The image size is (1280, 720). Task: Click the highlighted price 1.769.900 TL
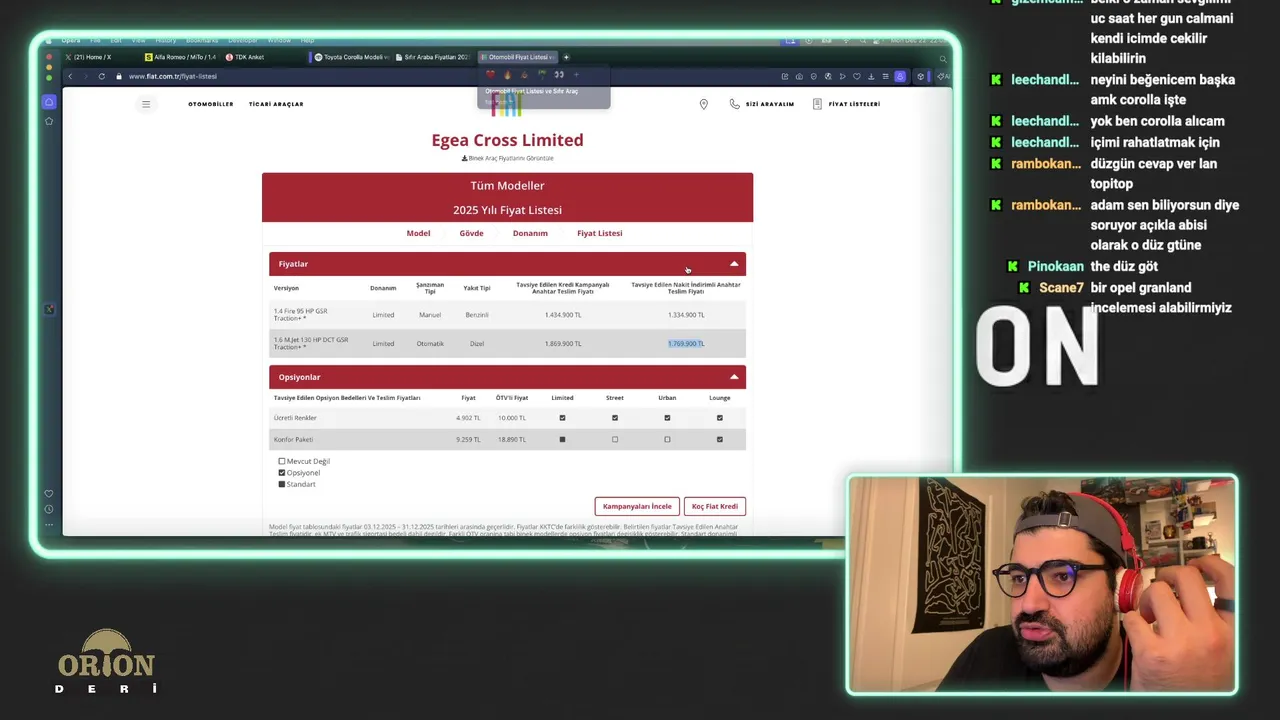pos(686,343)
